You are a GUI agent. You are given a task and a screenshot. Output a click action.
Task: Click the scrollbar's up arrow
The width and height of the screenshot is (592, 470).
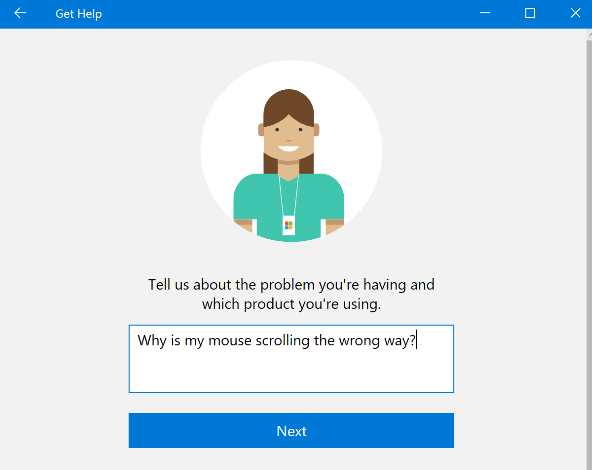(590, 34)
